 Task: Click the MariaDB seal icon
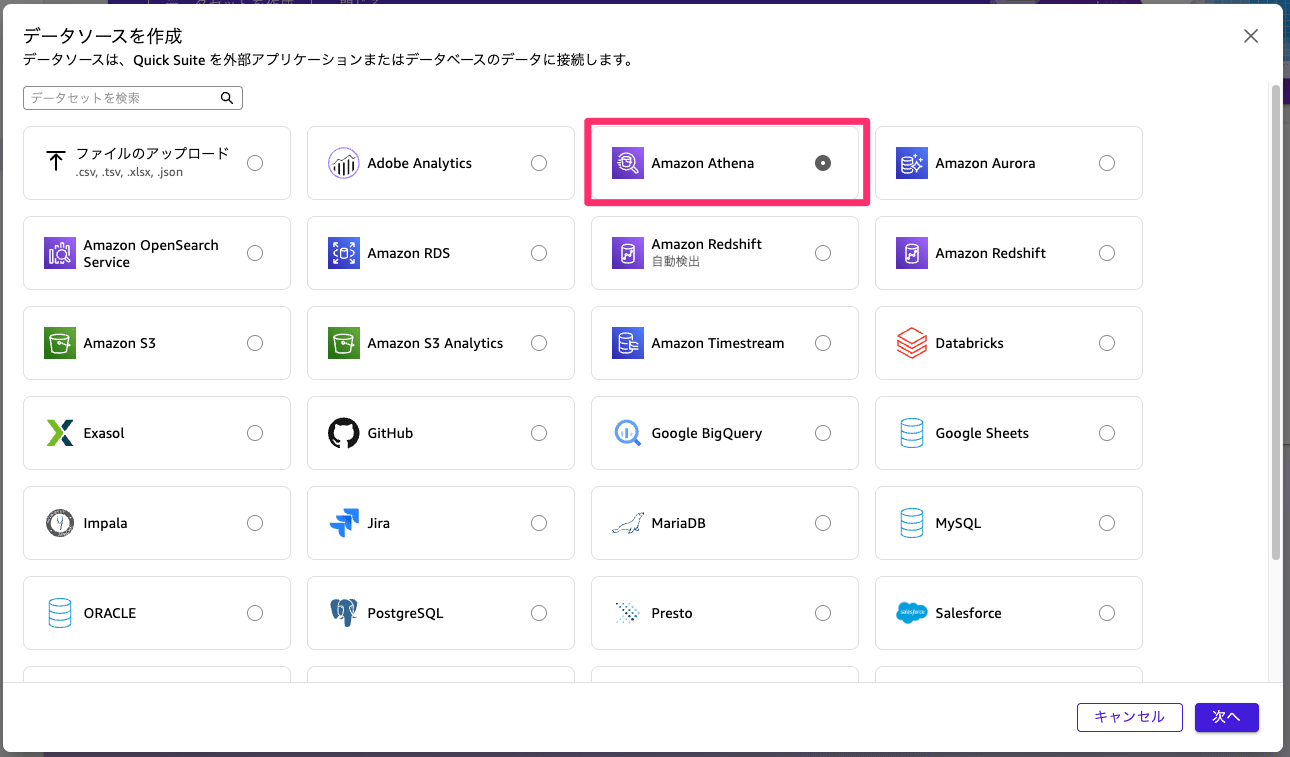point(627,523)
